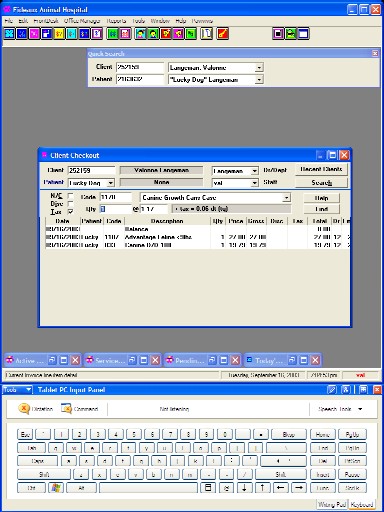Click the green grid toolbar icon
This screenshot has width=384, height=512.
click(x=113, y=34)
